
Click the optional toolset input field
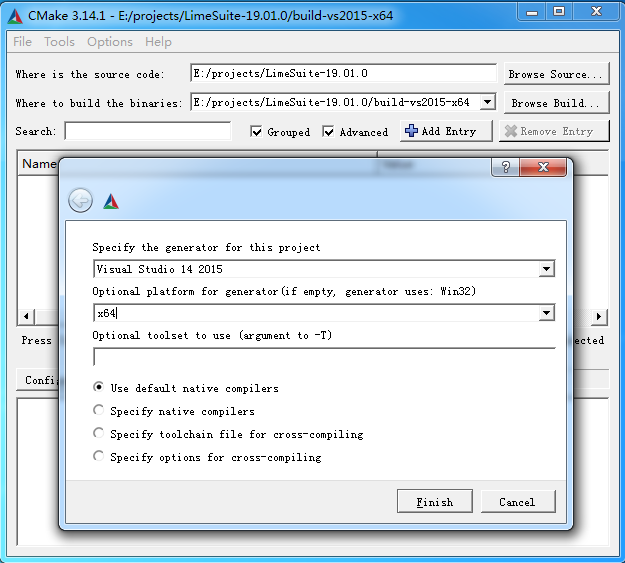click(x=324, y=356)
